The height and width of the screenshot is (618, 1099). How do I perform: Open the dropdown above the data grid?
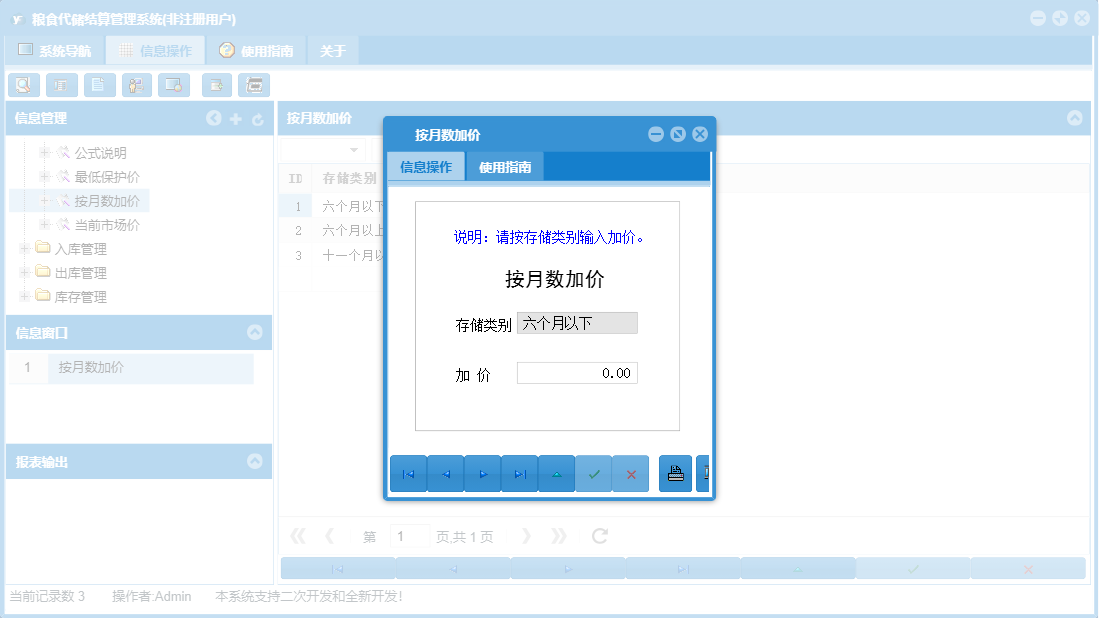coord(355,148)
